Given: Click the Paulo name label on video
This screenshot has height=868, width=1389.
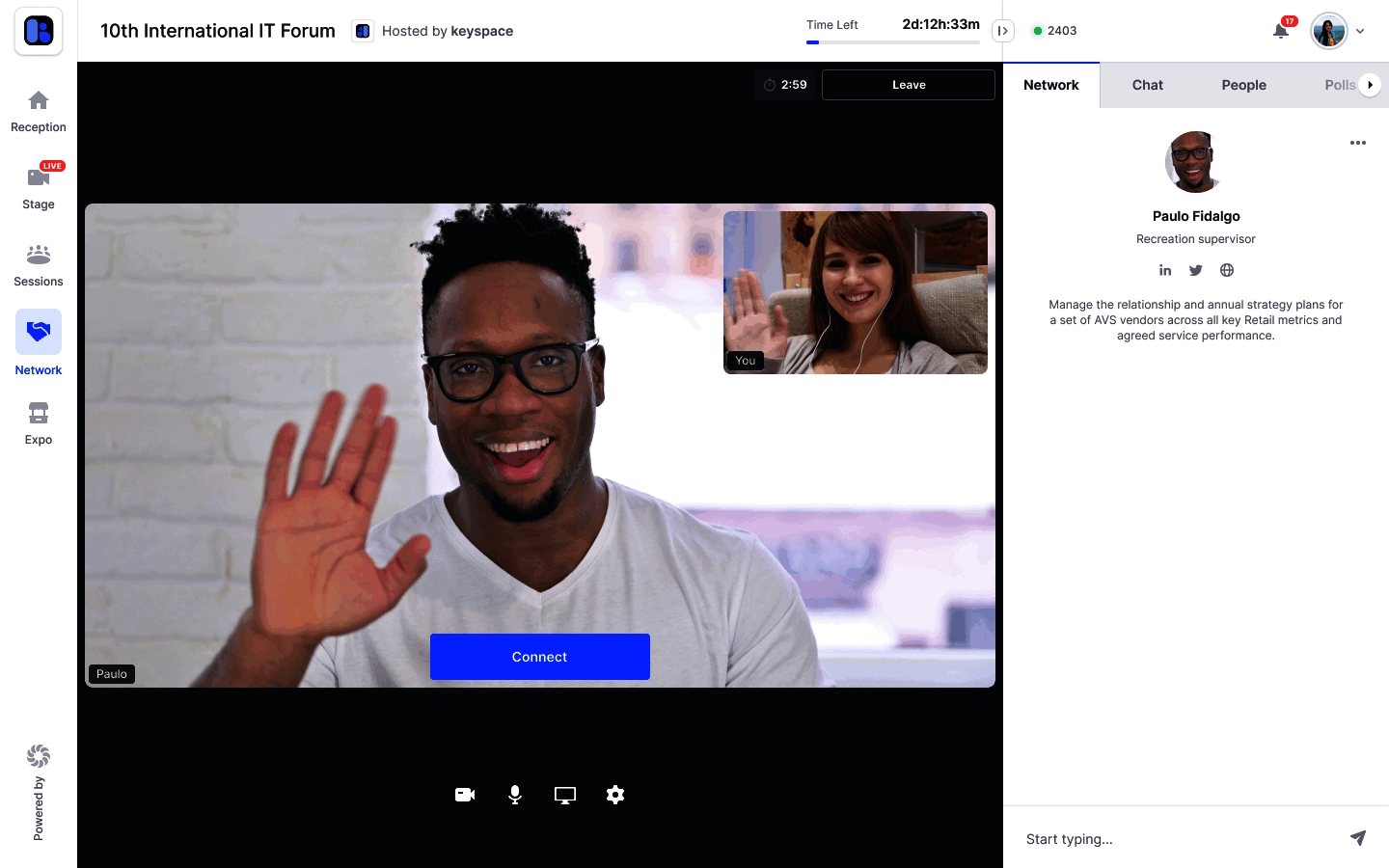Looking at the screenshot, I should tap(112, 674).
